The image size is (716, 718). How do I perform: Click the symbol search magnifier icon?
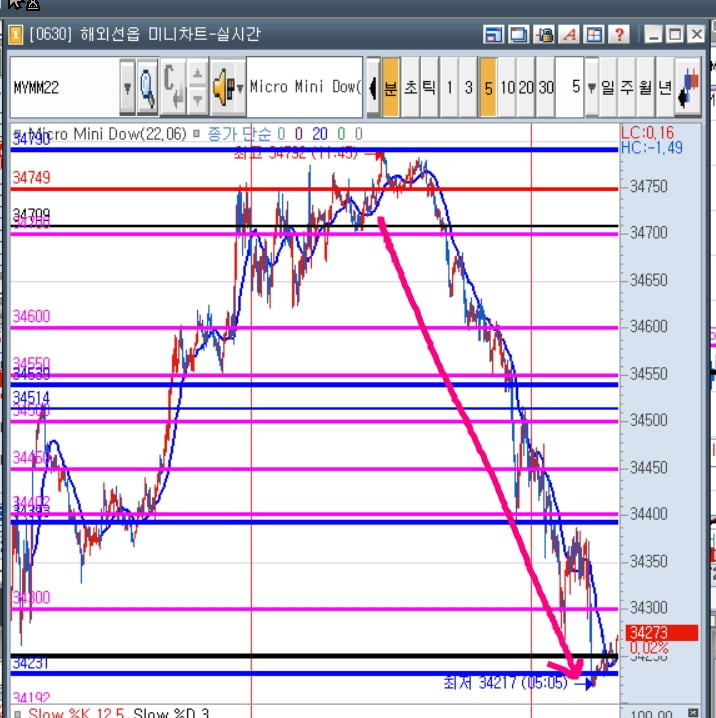[x=147, y=87]
